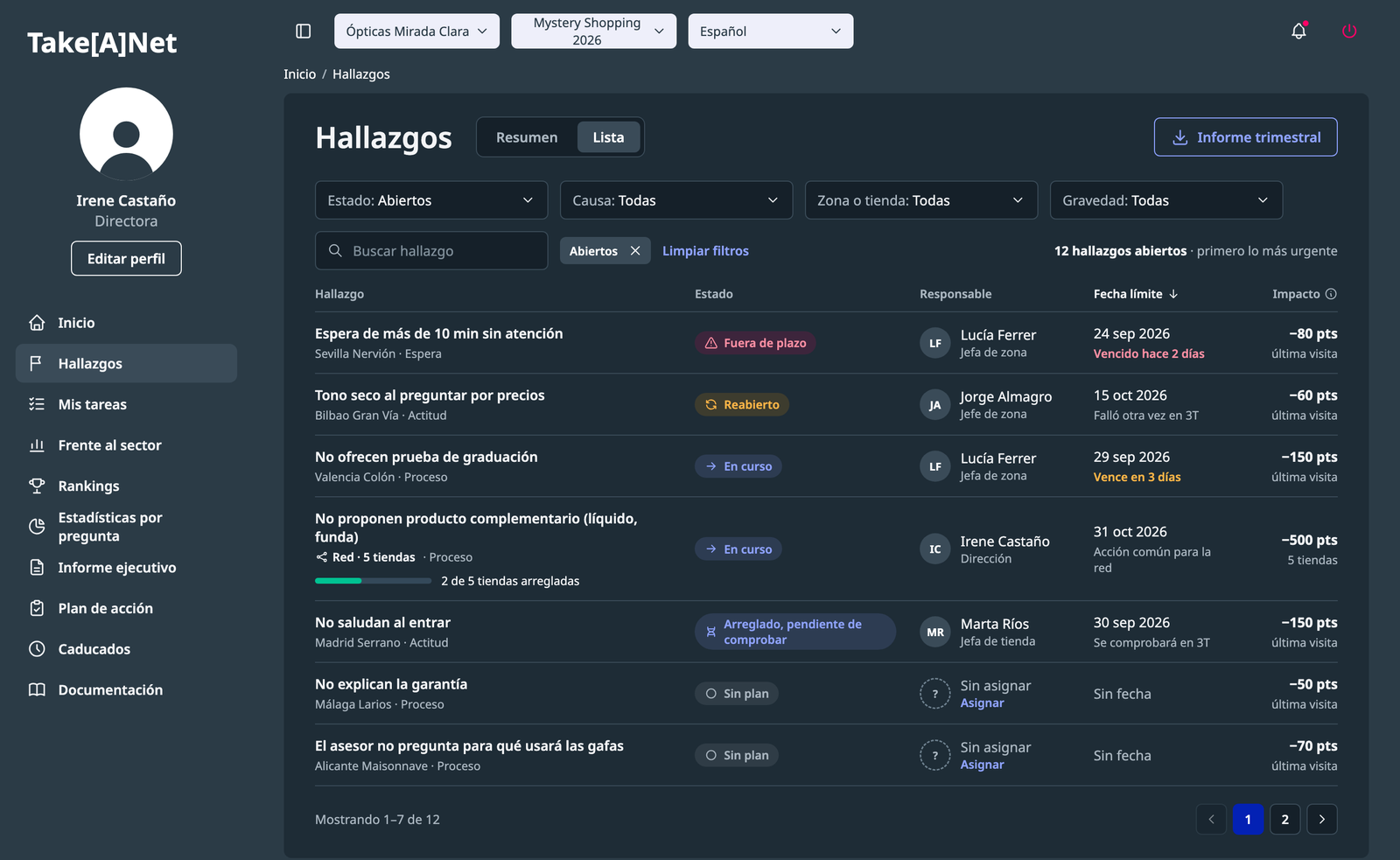Click Editar perfil button
Image resolution: width=1400 pixels, height=860 pixels.
coord(126,259)
